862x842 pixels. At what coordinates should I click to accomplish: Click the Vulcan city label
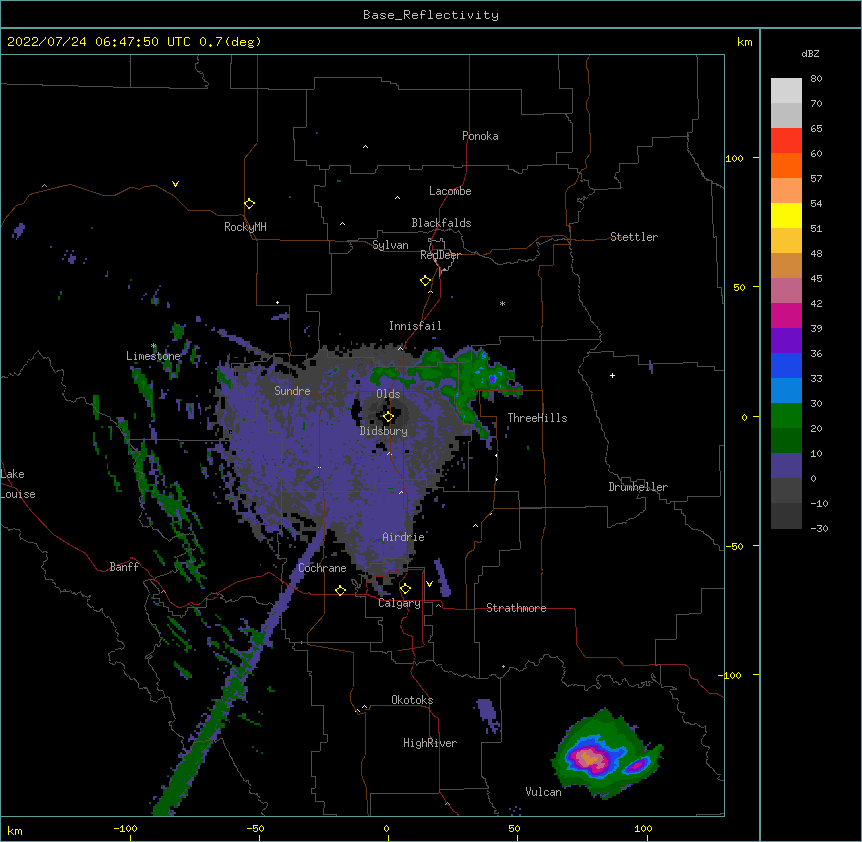click(543, 792)
